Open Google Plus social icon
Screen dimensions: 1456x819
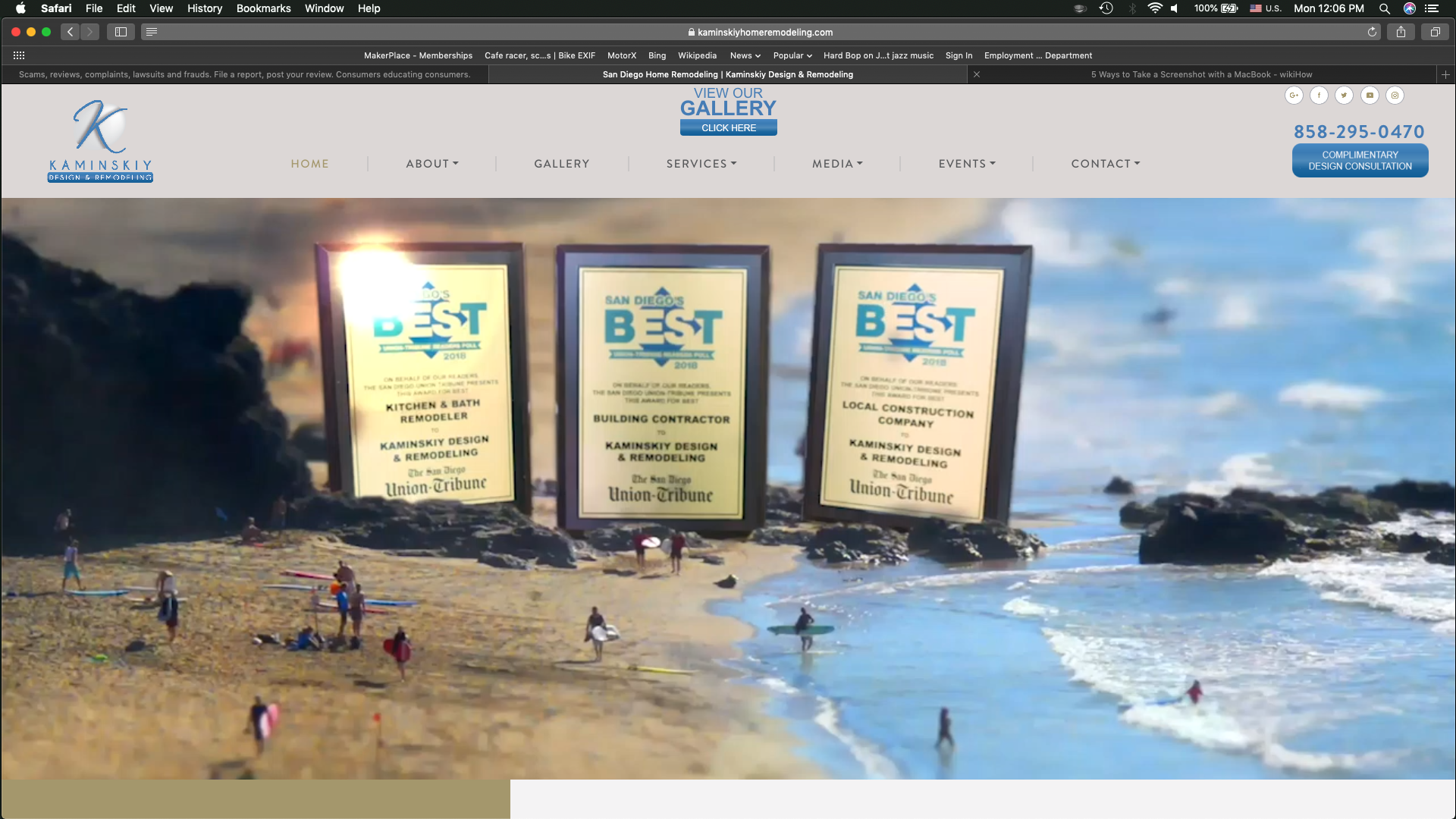1294,96
